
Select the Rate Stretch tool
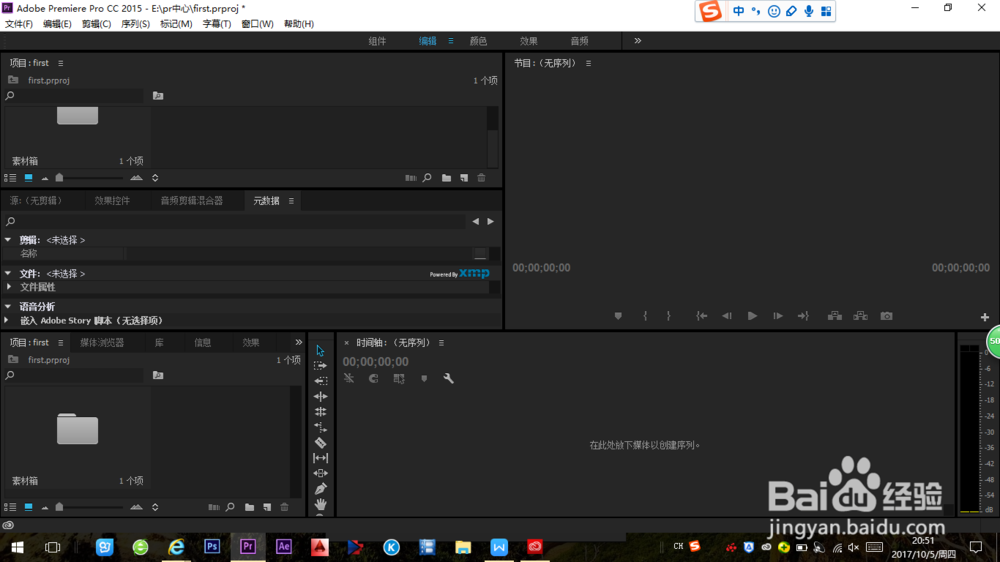[320, 427]
